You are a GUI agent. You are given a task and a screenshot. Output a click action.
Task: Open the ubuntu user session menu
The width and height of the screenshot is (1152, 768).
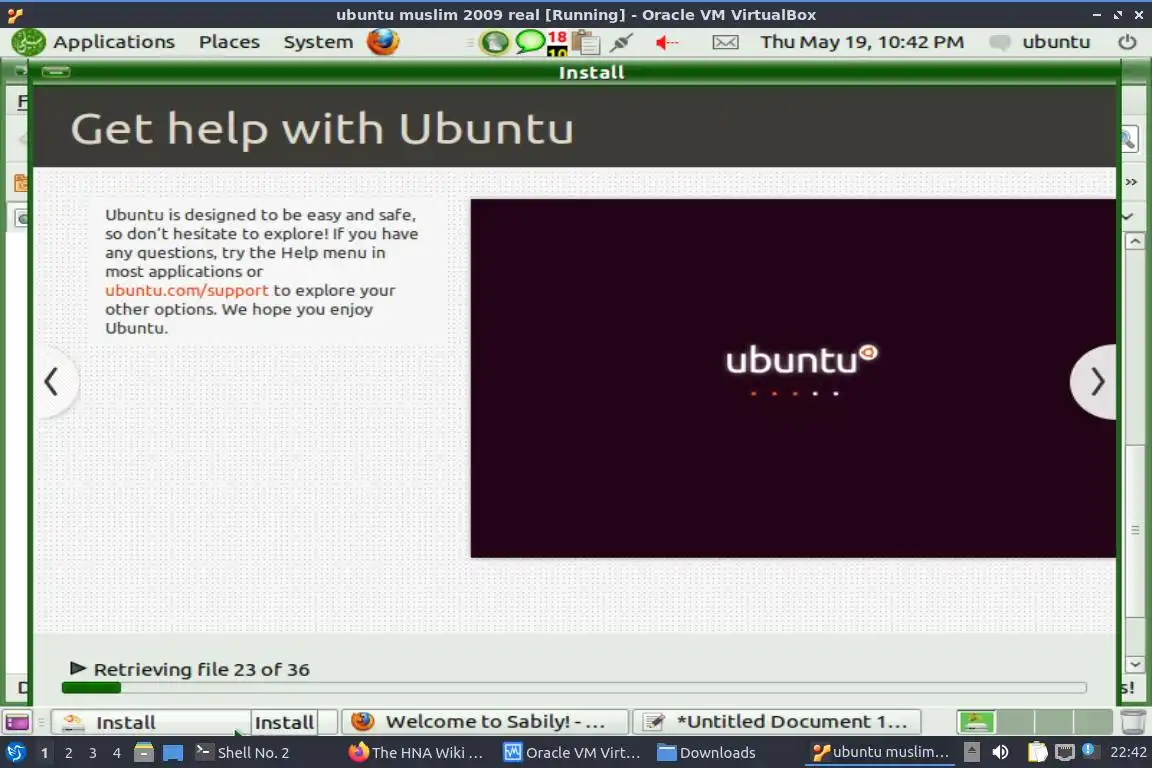[x=1040, y=42]
